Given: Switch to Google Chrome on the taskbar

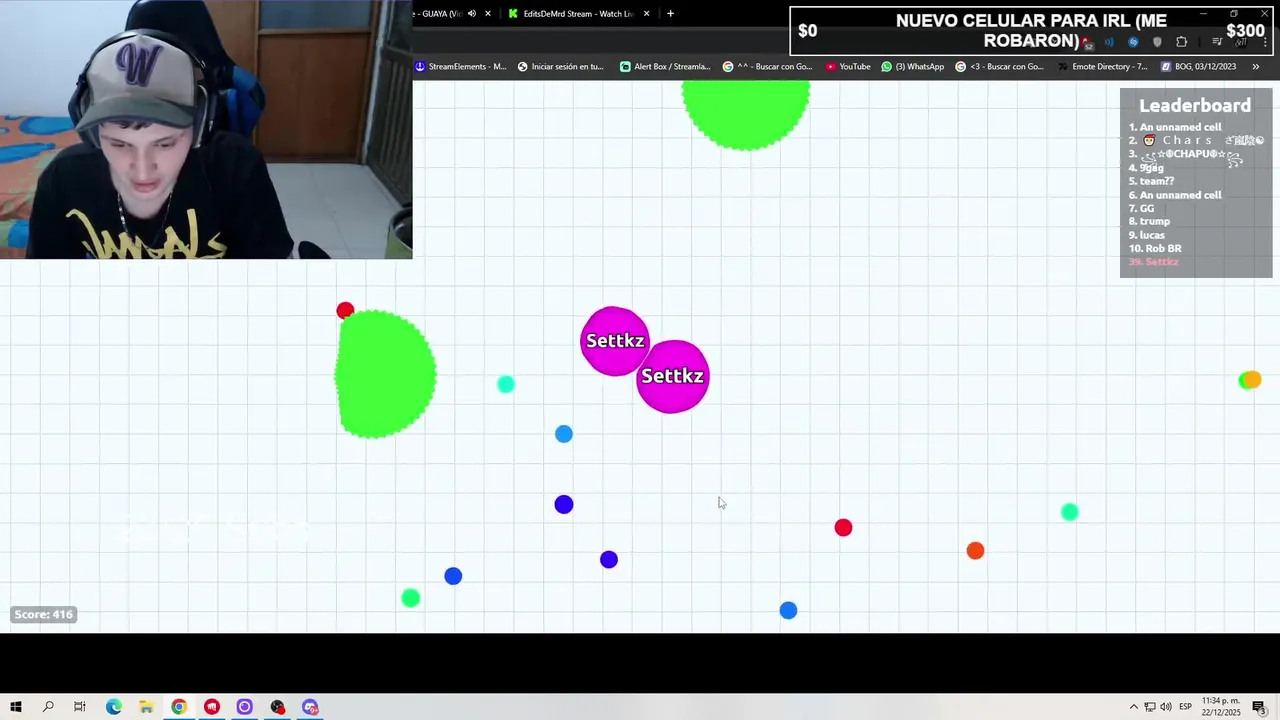Looking at the screenshot, I should 179,707.
